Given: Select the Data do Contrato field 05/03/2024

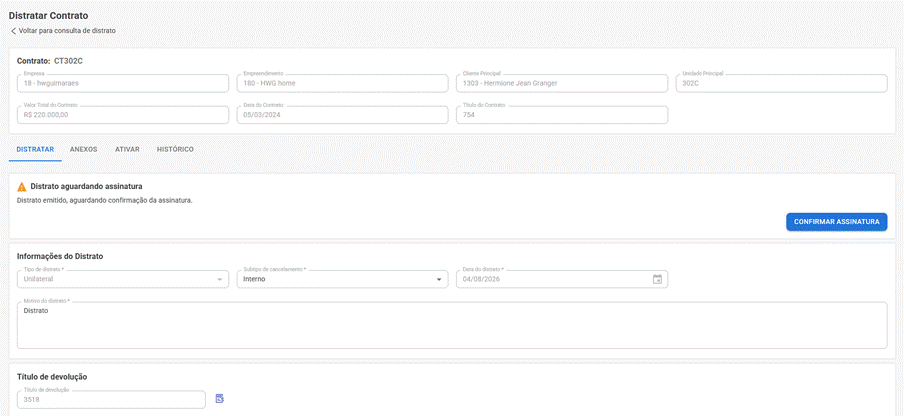Looking at the screenshot, I should (x=342, y=115).
